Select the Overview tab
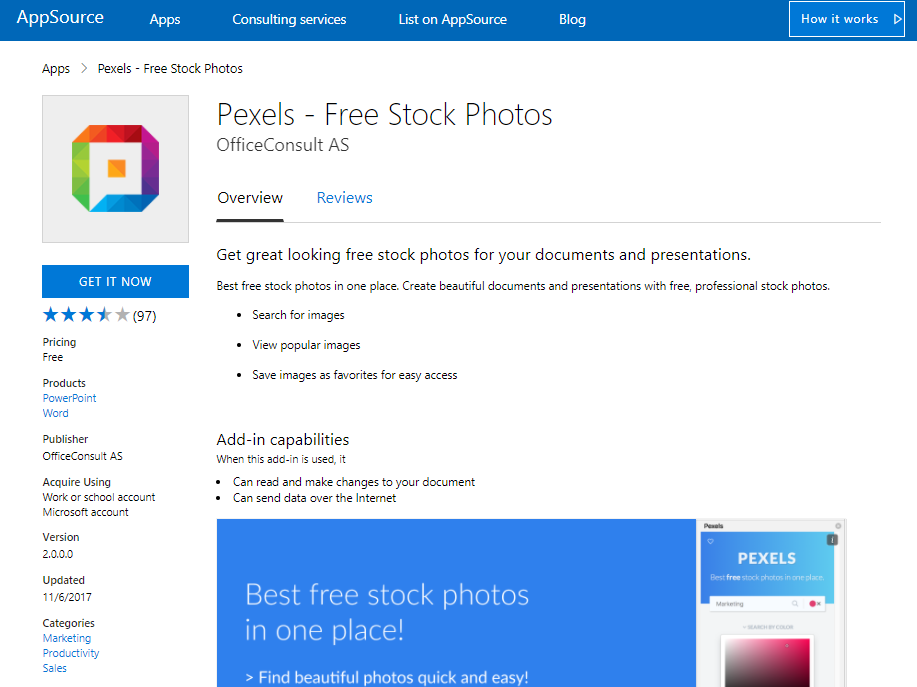This screenshot has height=687, width=917. (250, 198)
